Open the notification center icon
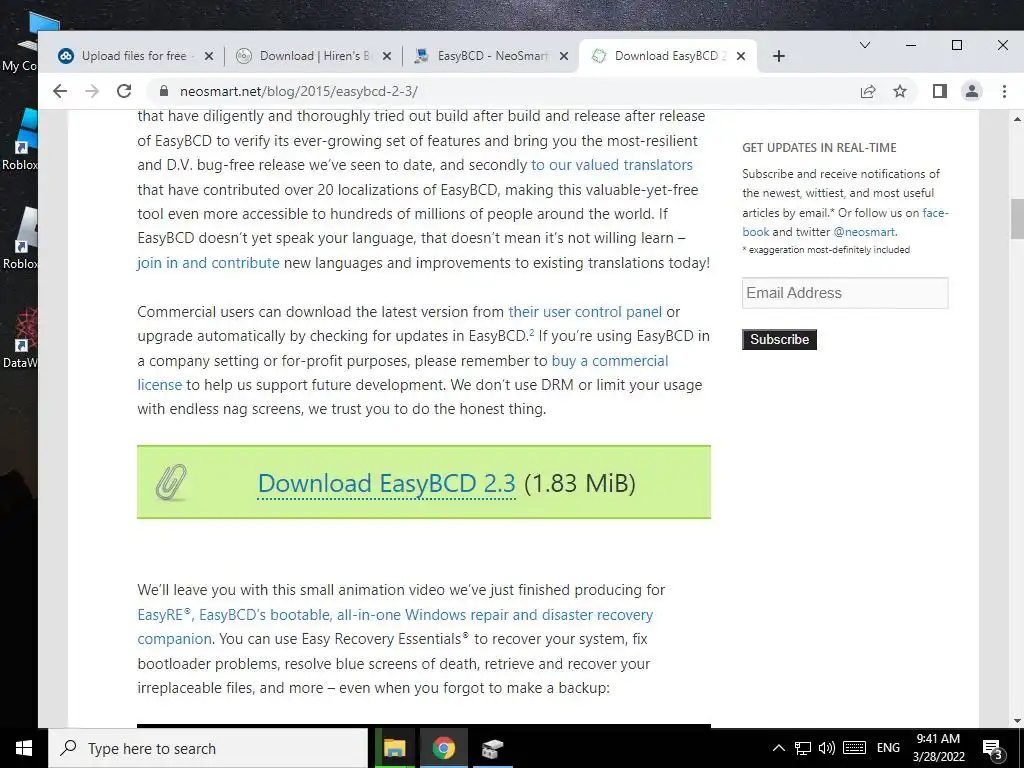 coord(993,748)
